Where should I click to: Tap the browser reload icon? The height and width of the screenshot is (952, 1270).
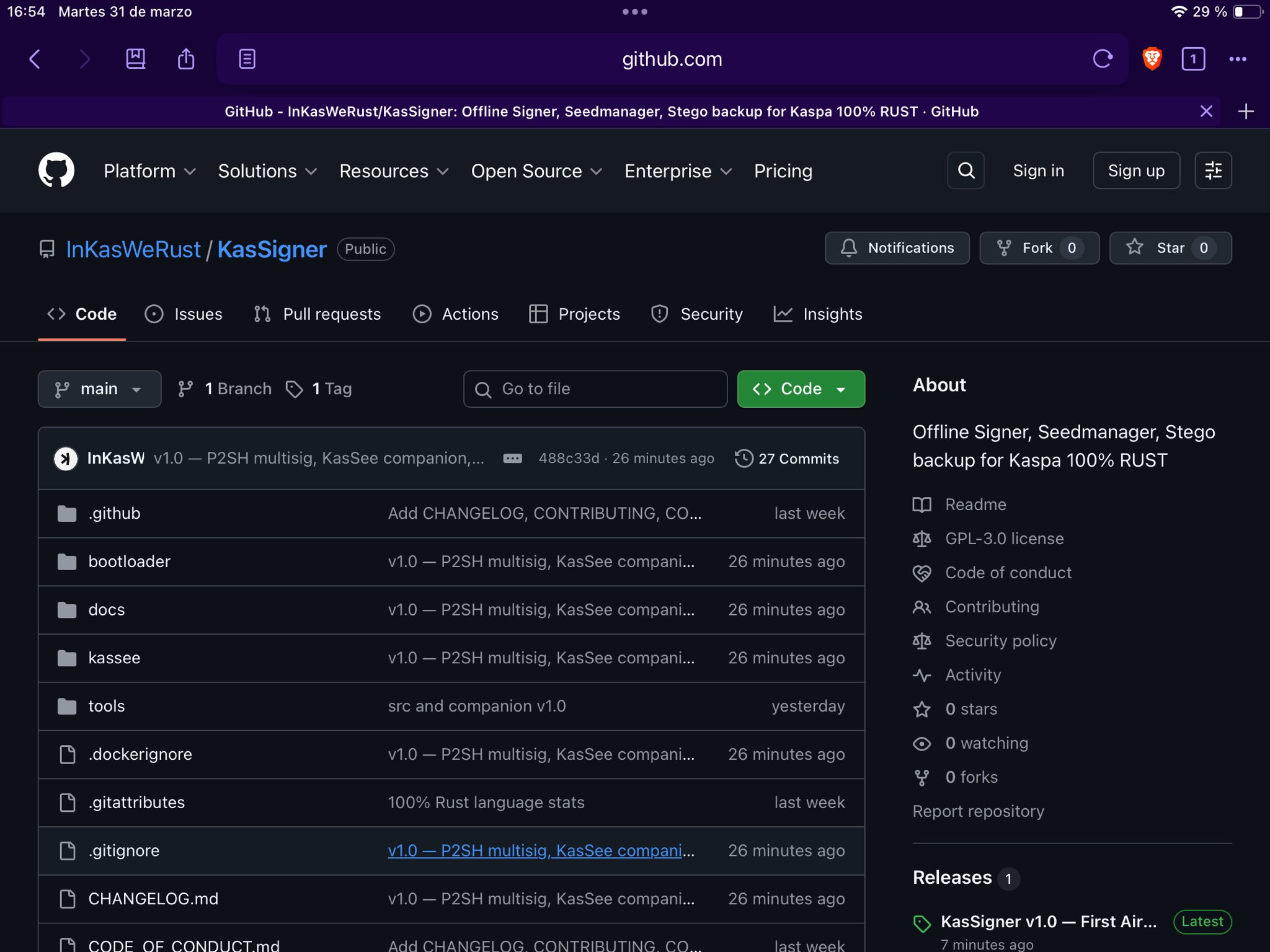point(1102,59)
